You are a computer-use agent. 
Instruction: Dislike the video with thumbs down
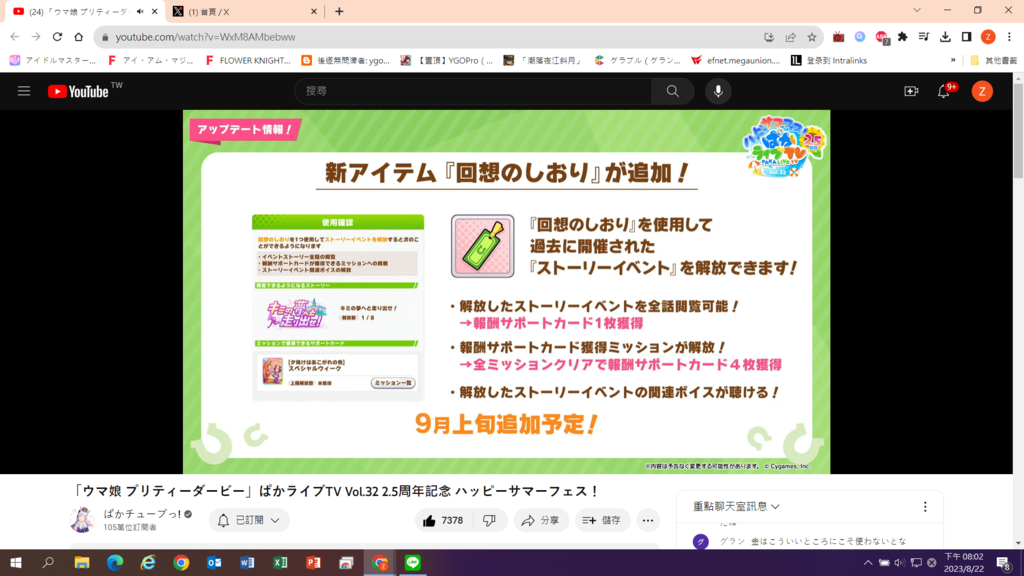489,520
